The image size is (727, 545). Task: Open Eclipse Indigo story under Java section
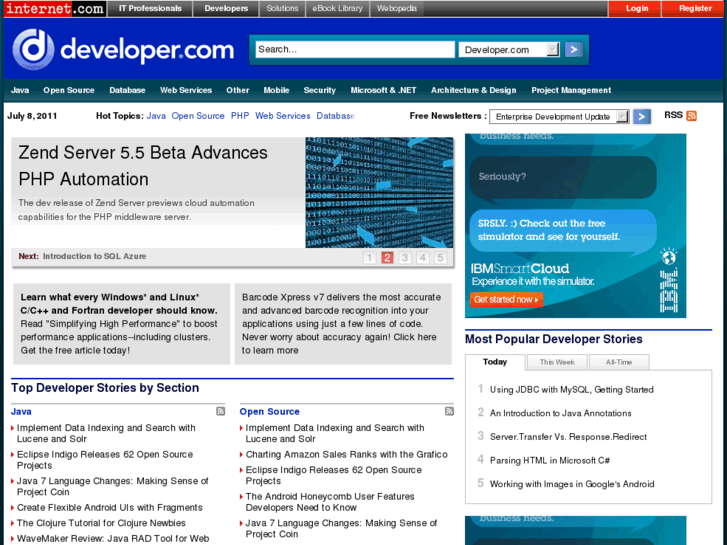pos(105,460)
